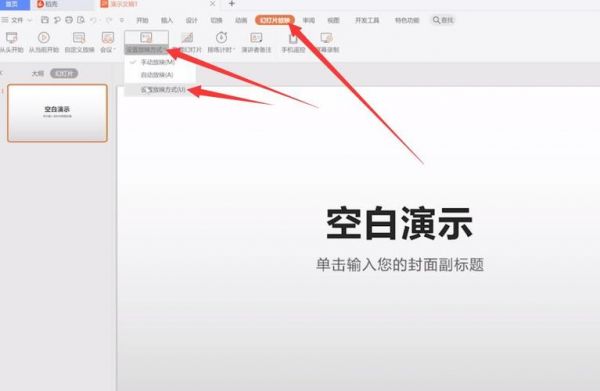
Task: Click the 从当前开始 play-from-current icon
Action: [44, 37]
